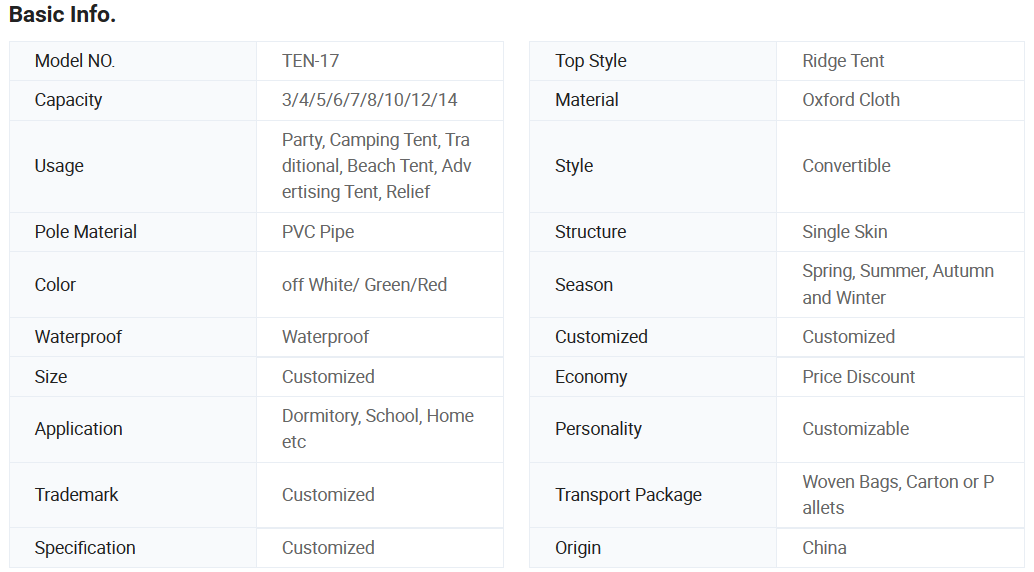Click the Basic Info. heading
Image resolution: width=1034 pixels, height=572 pixels.
[62, 15]
